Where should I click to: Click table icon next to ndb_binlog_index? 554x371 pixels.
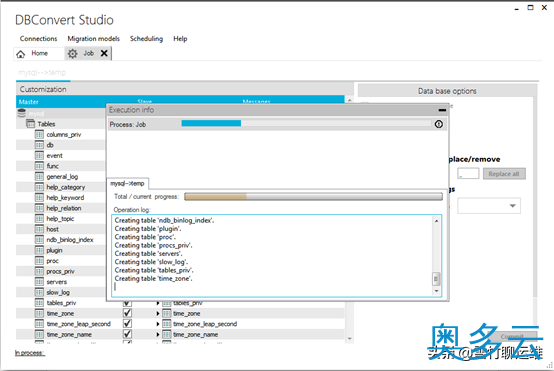pos(39,240)
